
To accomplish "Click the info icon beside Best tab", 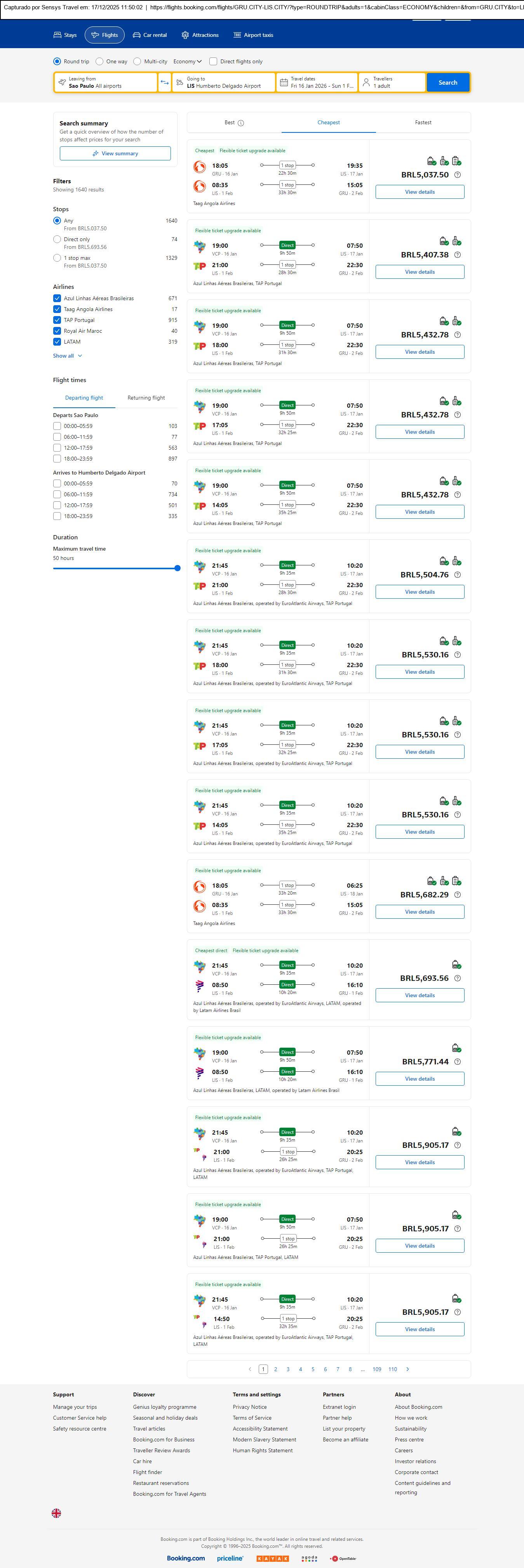I will point(241,123).
